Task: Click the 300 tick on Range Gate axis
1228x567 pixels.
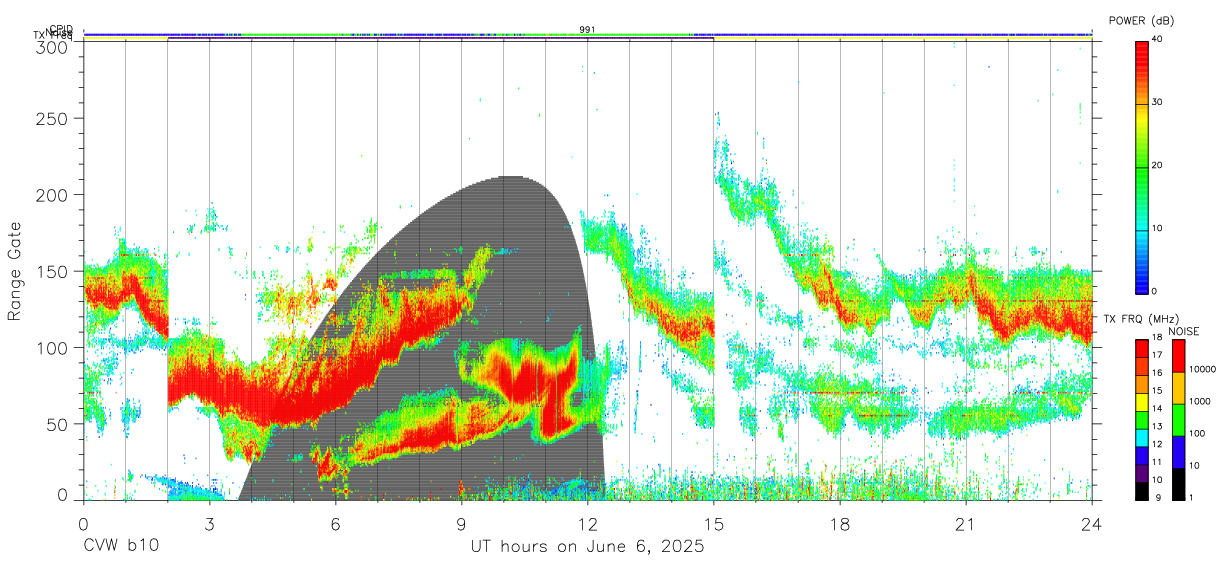Action: [x=54, y=46]
